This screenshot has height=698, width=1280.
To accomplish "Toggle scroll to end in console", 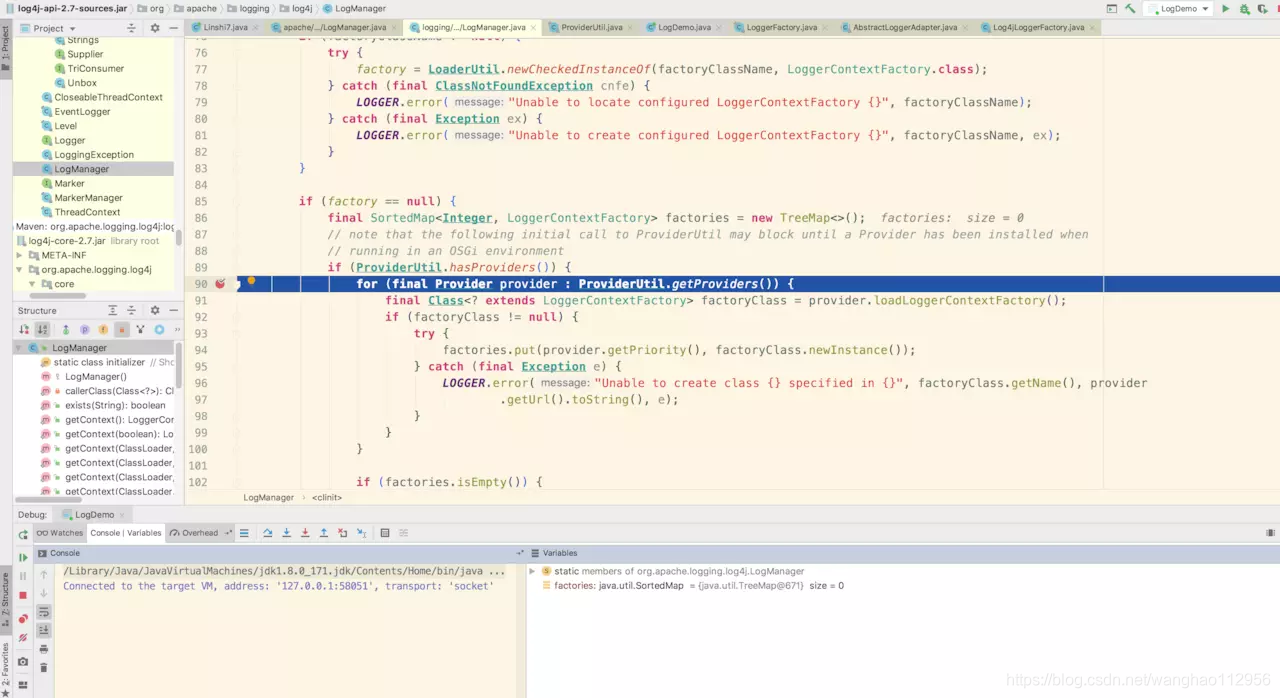I will 44,630.
